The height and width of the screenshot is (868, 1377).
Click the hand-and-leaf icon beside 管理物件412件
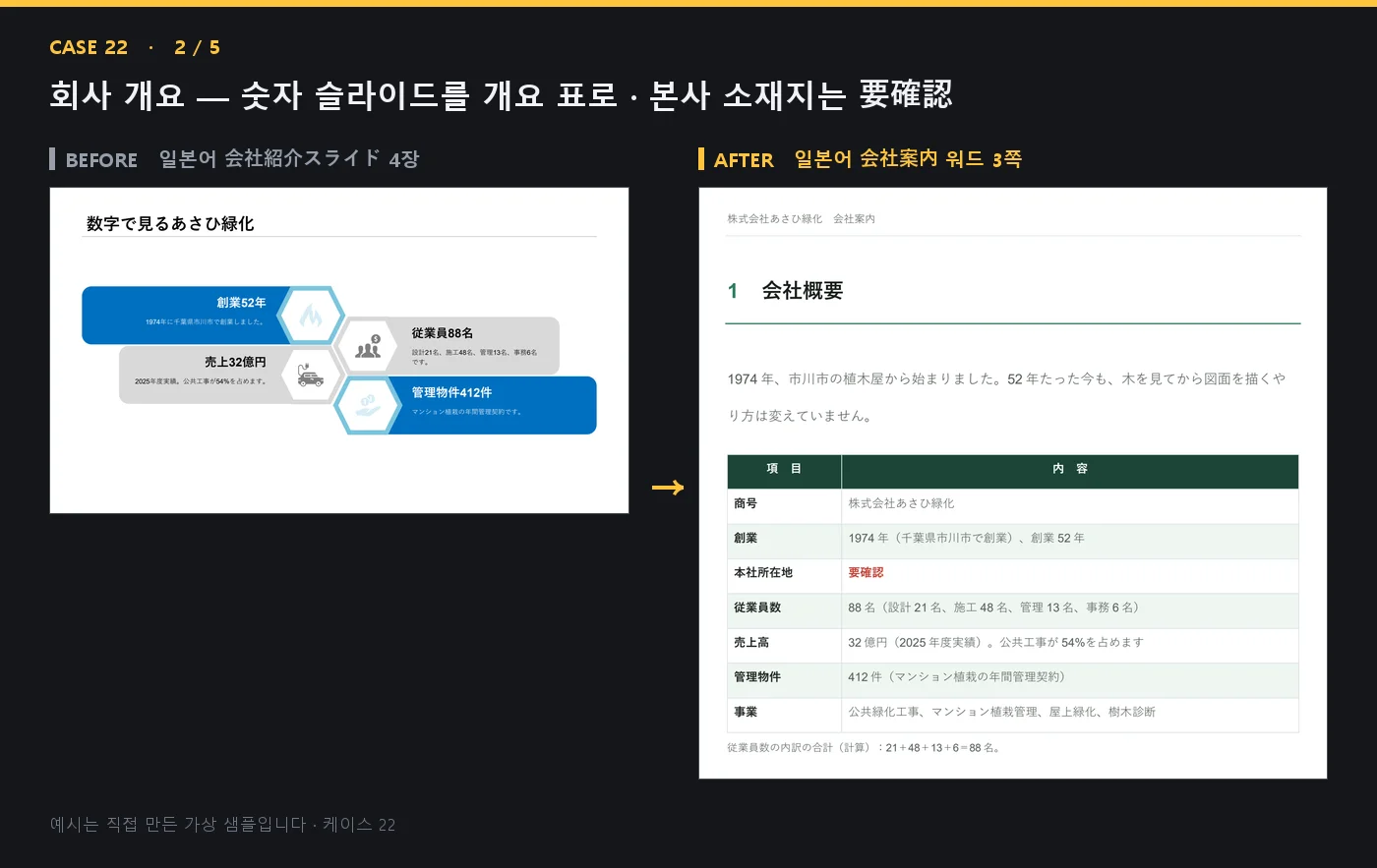point(368,404)
